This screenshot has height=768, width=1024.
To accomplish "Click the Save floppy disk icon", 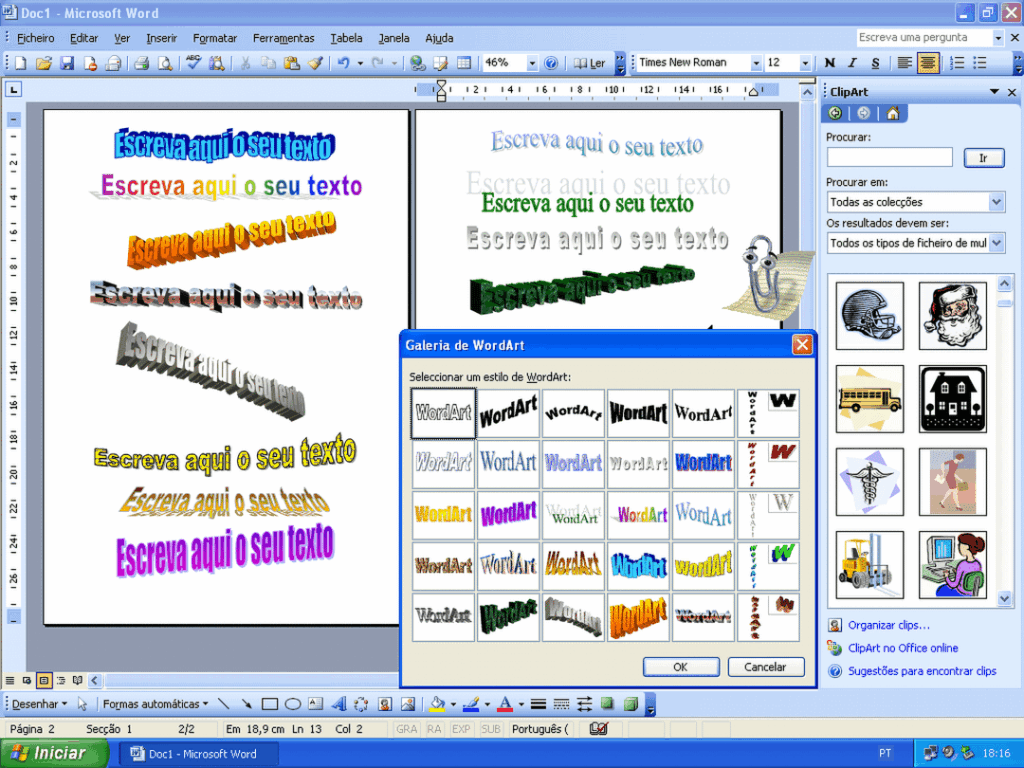I will (x=67, y=63).
